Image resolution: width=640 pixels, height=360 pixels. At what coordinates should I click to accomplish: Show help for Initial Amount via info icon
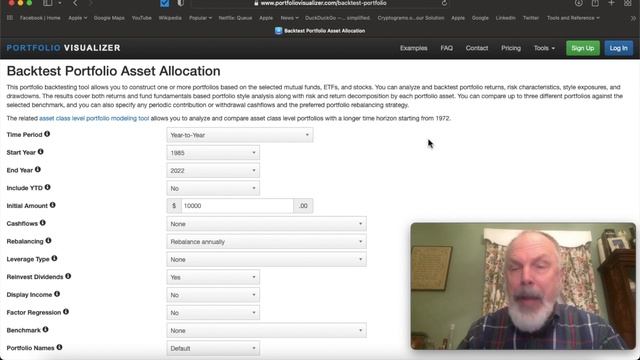[52, 205]
